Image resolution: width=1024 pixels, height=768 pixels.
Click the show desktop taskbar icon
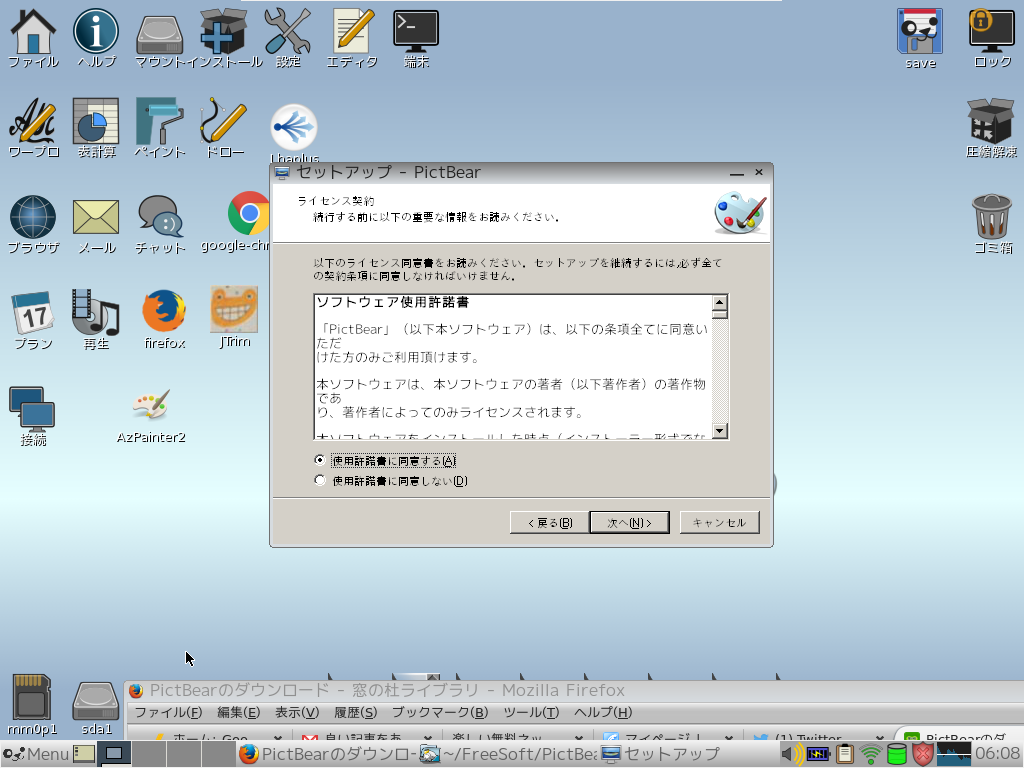click(x=84, y=754)
